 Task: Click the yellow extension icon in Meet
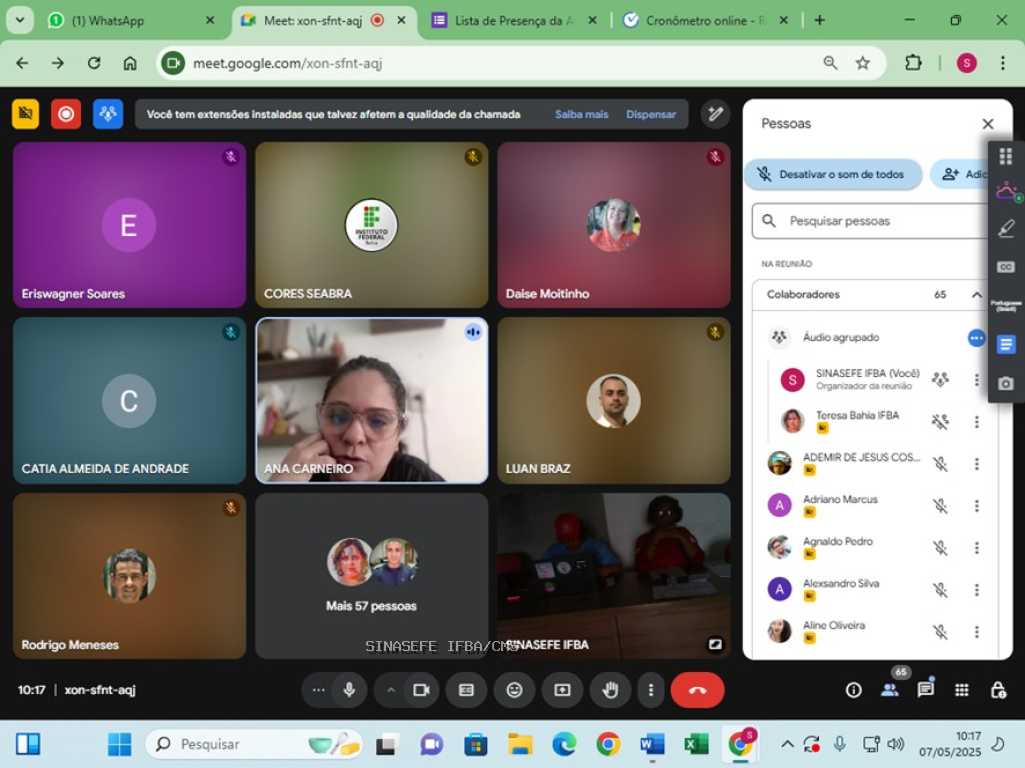25,114
